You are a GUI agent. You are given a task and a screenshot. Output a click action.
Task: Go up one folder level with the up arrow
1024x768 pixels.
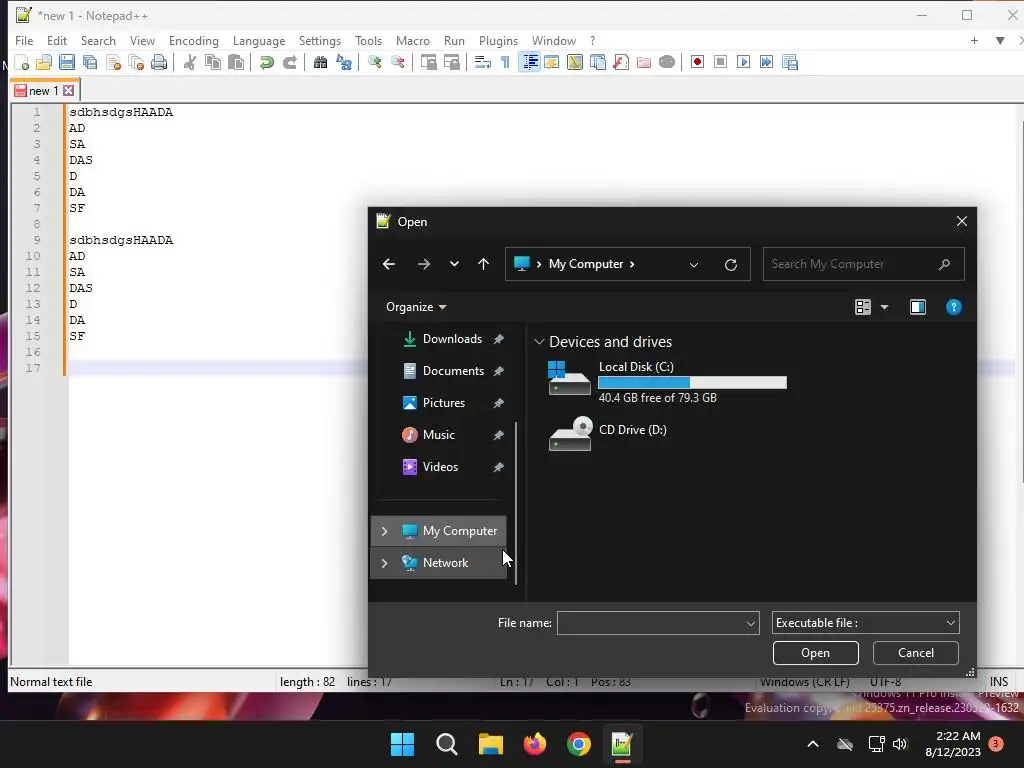pyautogui.click(x=483, y=264)
